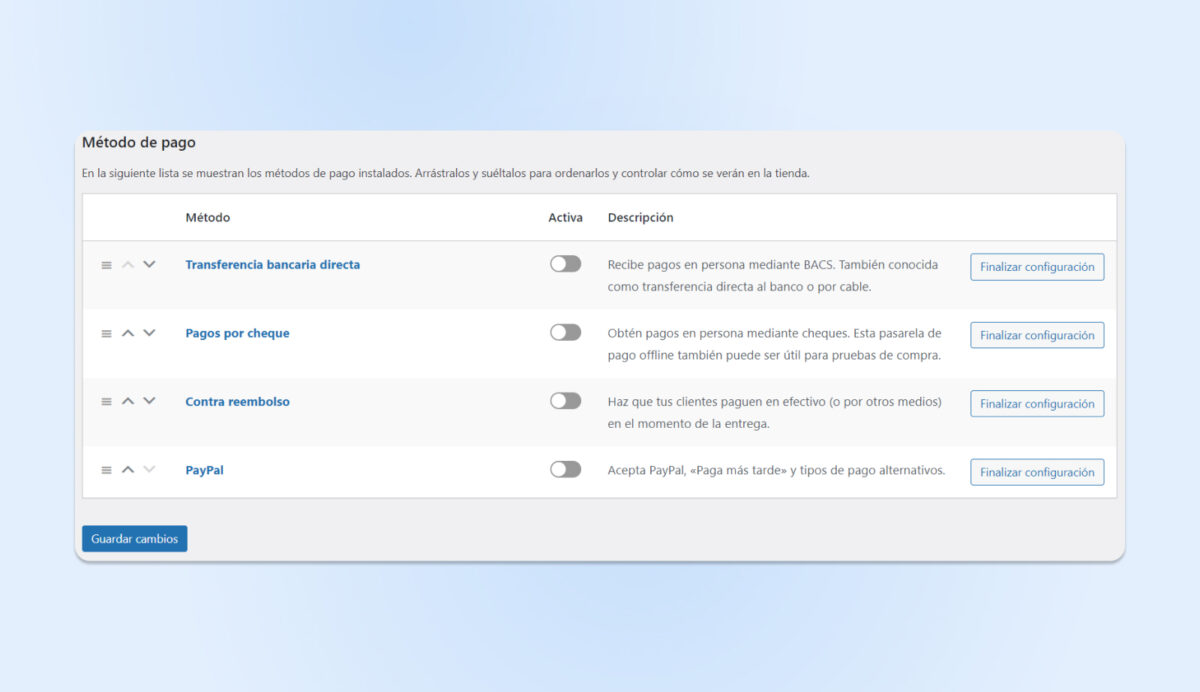Move Contra reembolso down using its arrow
The width and height of the screenshot is (1200, 692).
149,400
